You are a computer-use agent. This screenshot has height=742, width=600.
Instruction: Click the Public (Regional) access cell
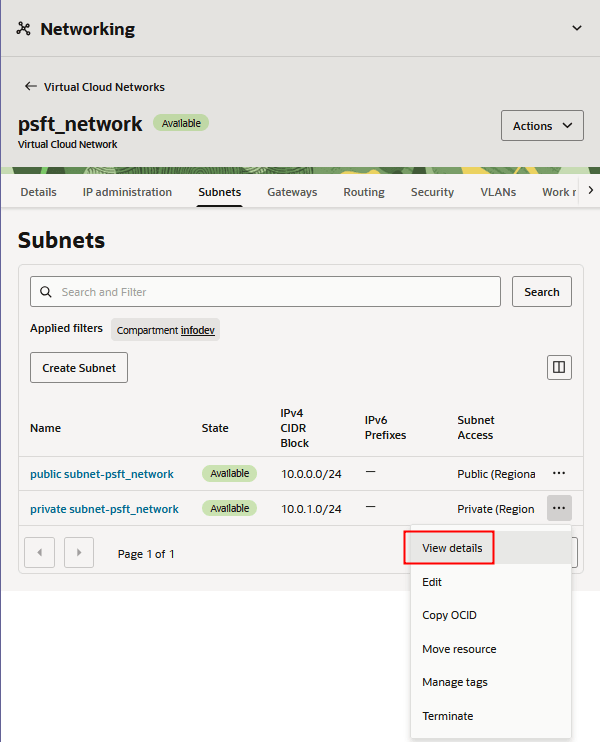496,474
